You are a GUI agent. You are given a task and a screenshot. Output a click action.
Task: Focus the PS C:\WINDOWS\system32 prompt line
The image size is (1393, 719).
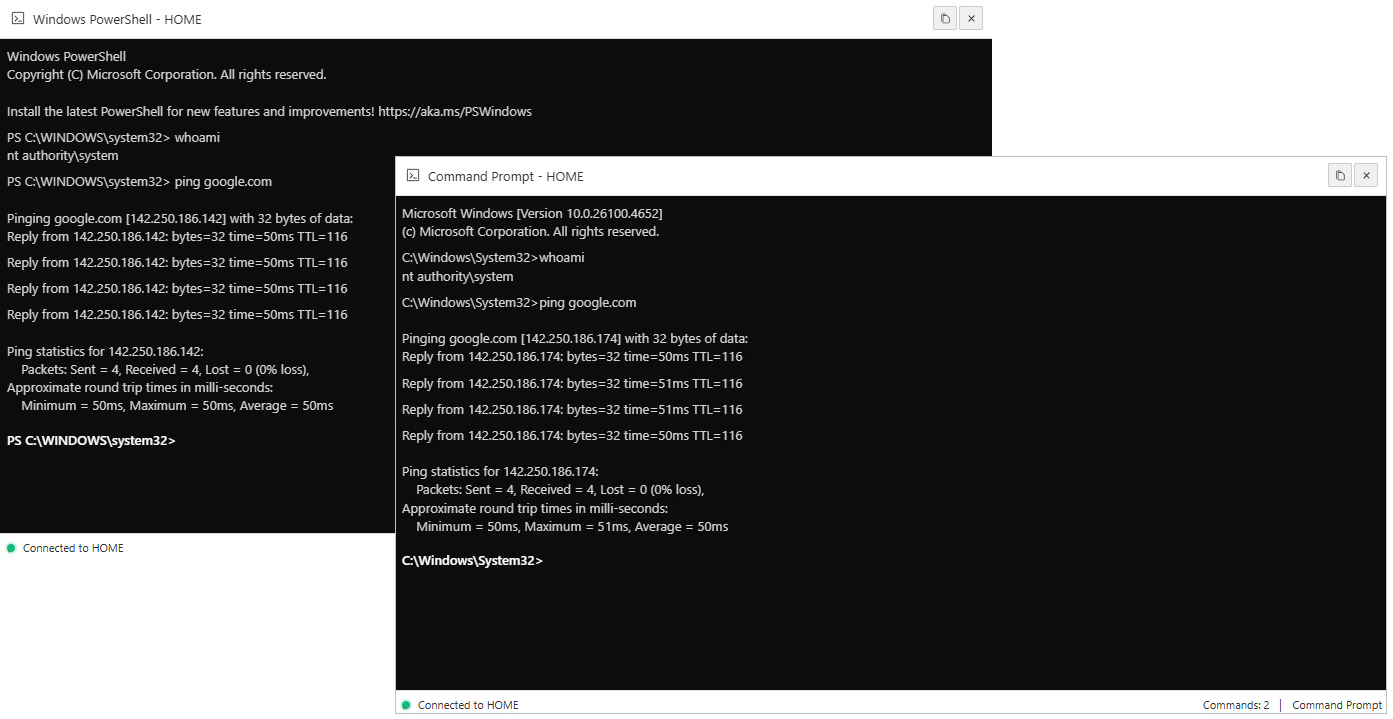[90, 440]
